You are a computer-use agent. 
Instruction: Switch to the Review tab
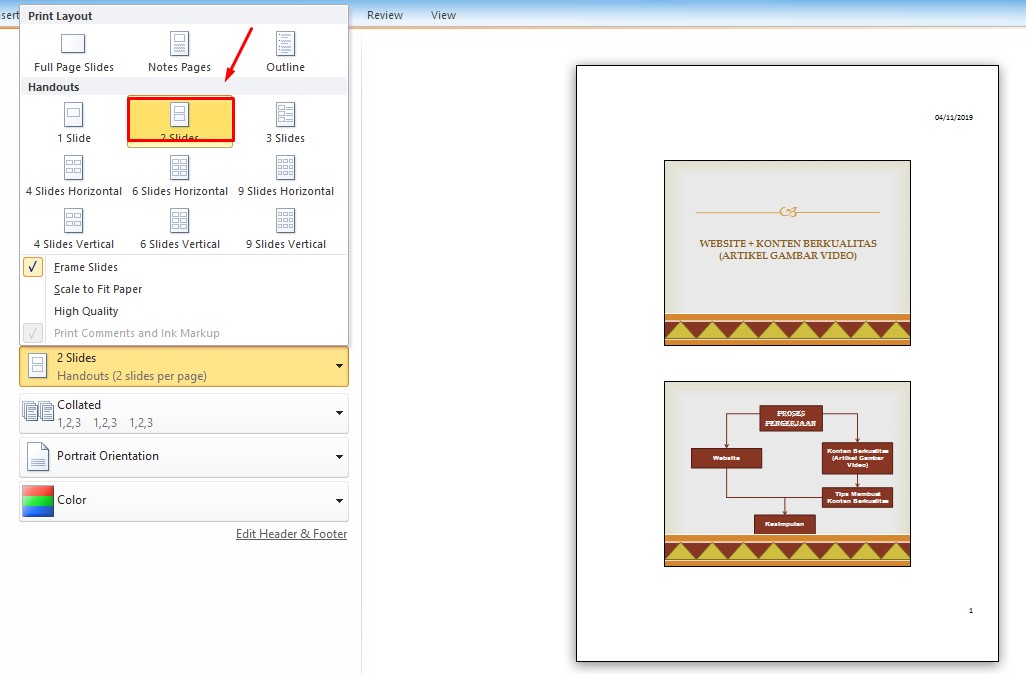pos(385,15)
